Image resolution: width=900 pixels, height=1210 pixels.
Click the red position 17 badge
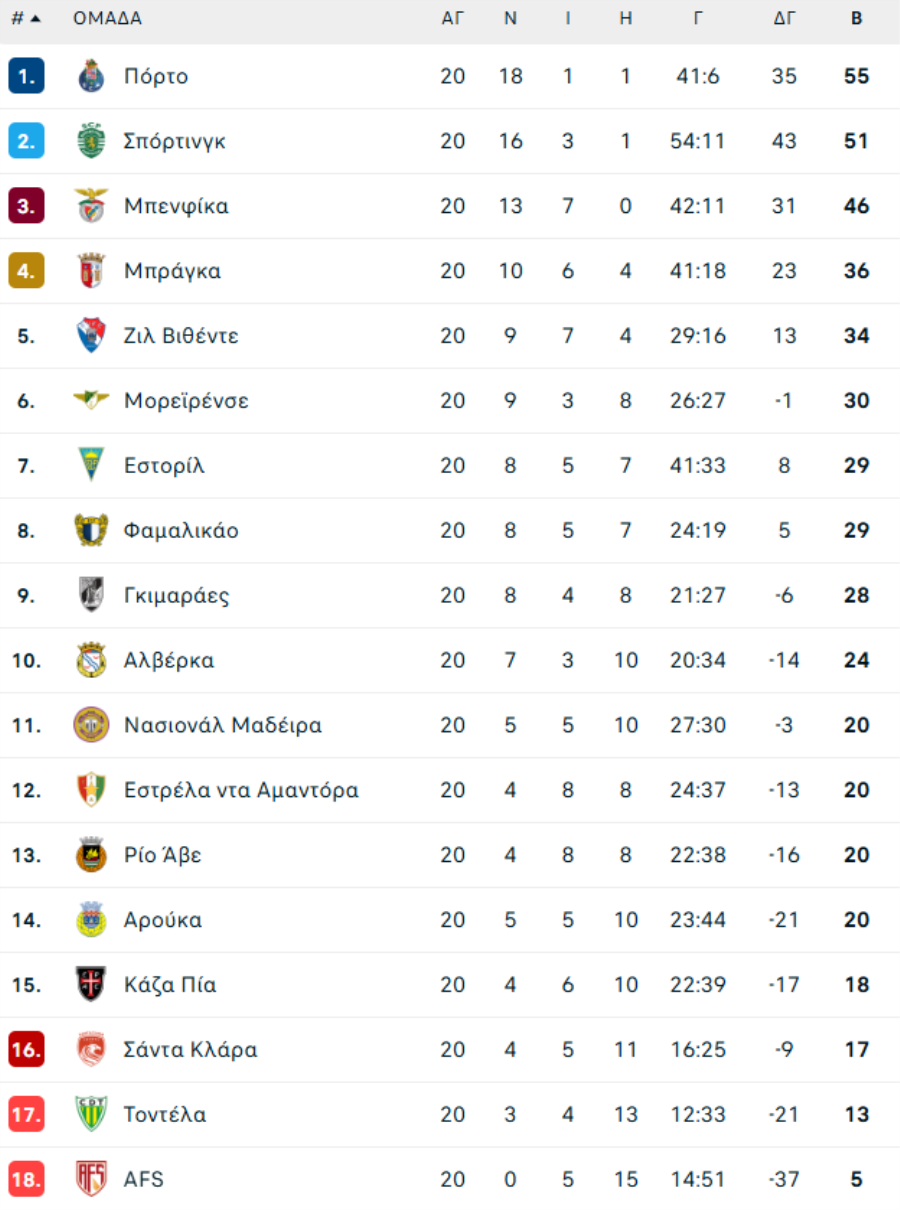pos(26,1114)
